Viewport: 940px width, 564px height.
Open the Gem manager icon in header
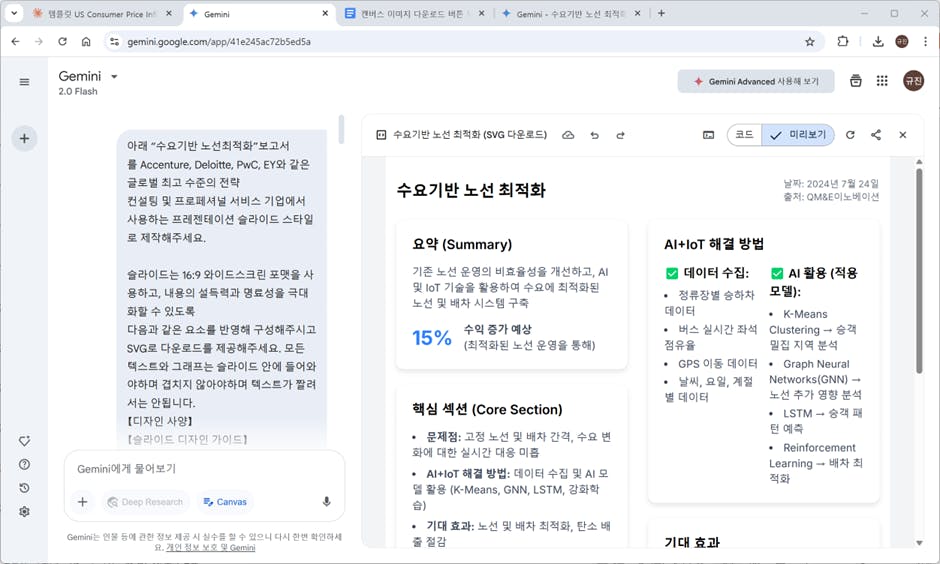point(855,81)
